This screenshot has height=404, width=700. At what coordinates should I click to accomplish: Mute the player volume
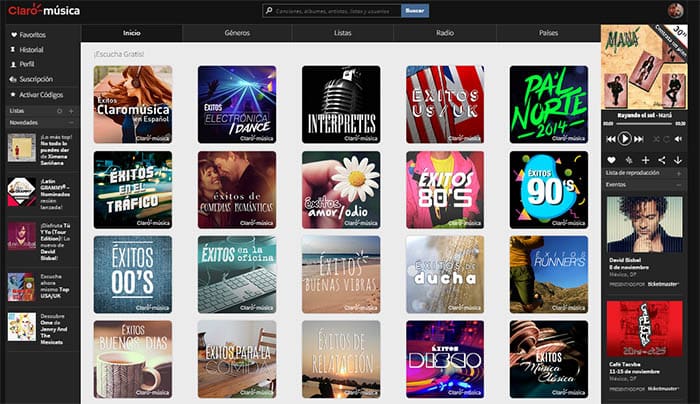click(x=678, y=139)
